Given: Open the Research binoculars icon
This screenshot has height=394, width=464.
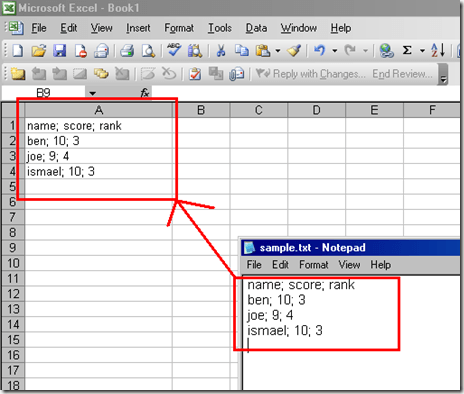Looking at the screenshot, I should [195, 51].
